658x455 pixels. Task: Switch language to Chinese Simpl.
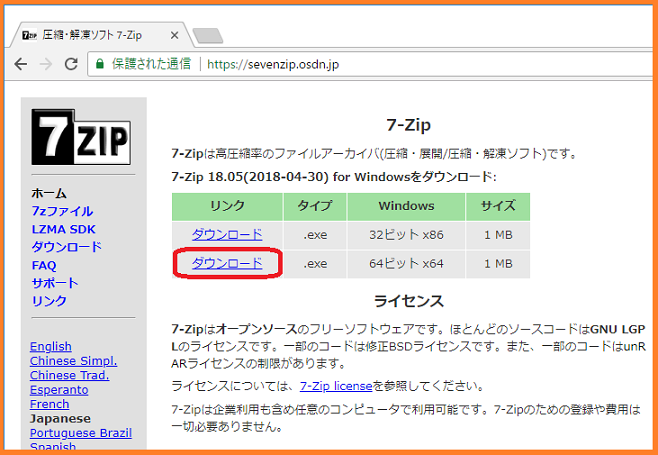point(73,361)
